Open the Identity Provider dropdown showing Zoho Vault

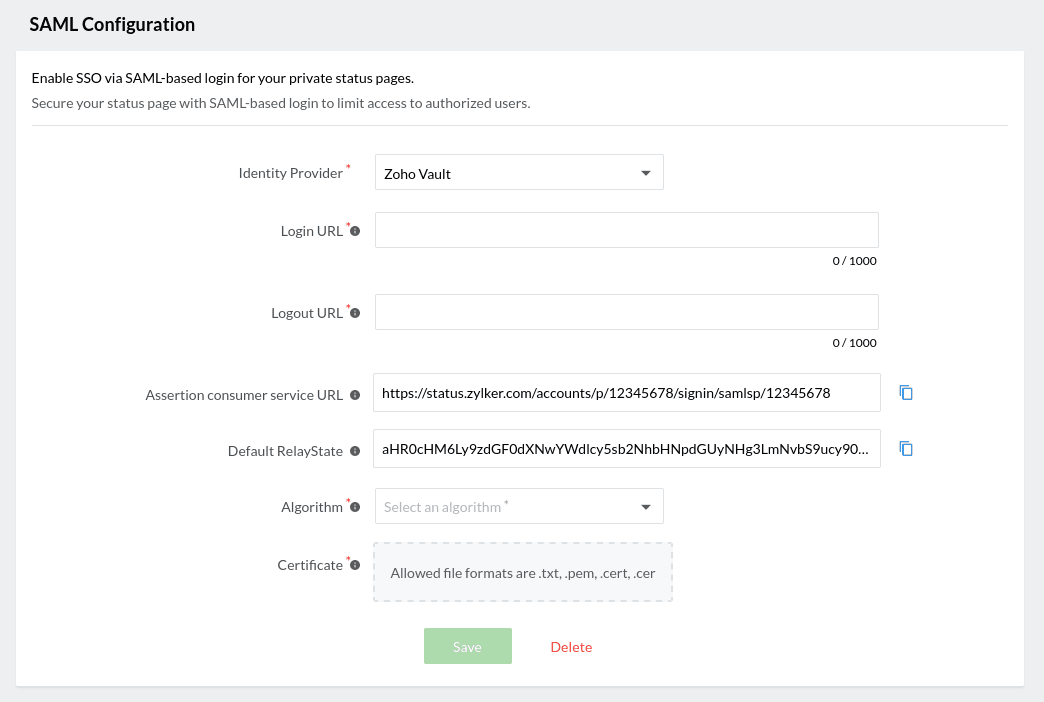point(519,173)
